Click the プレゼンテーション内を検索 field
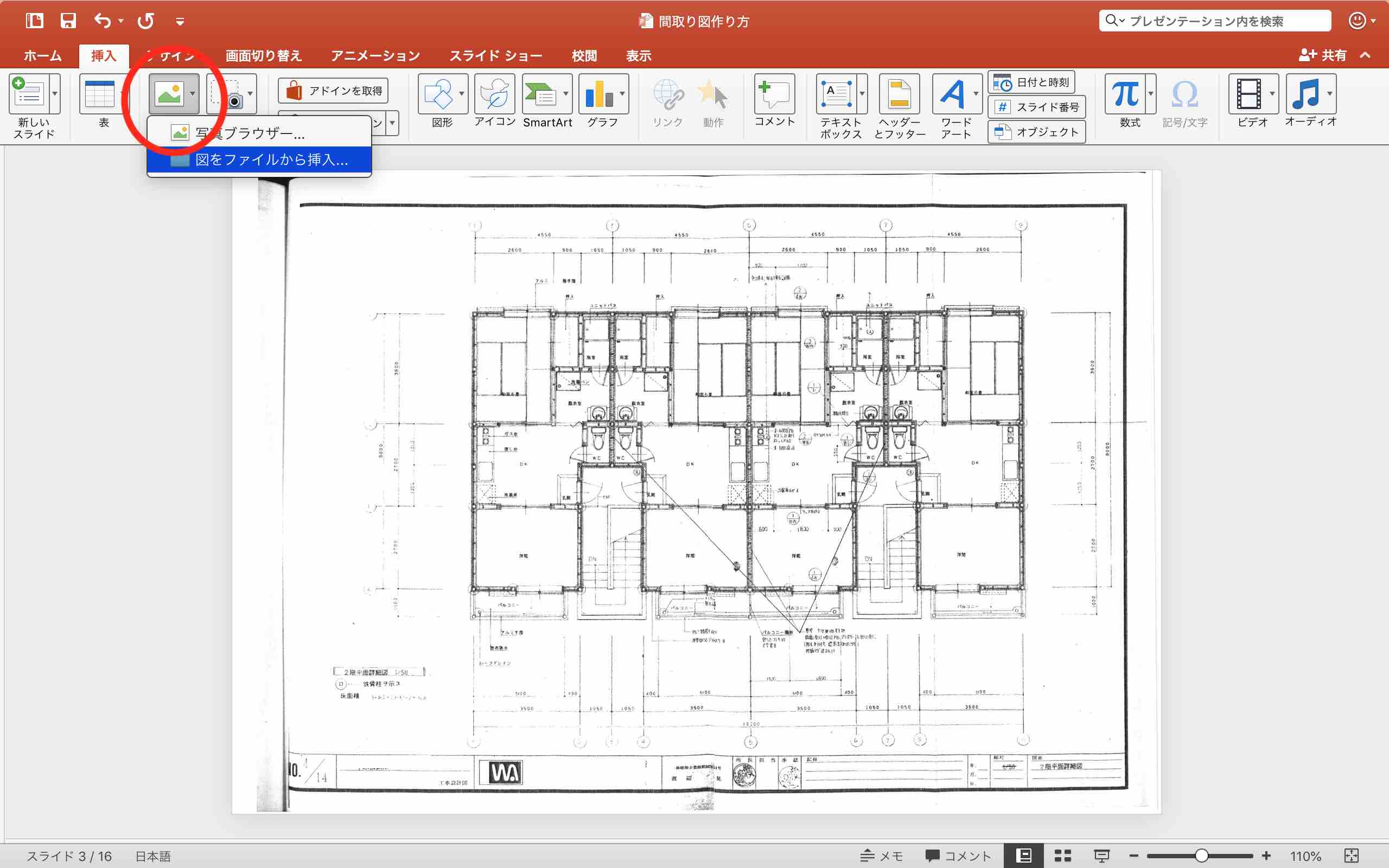 click(1215, 21)
